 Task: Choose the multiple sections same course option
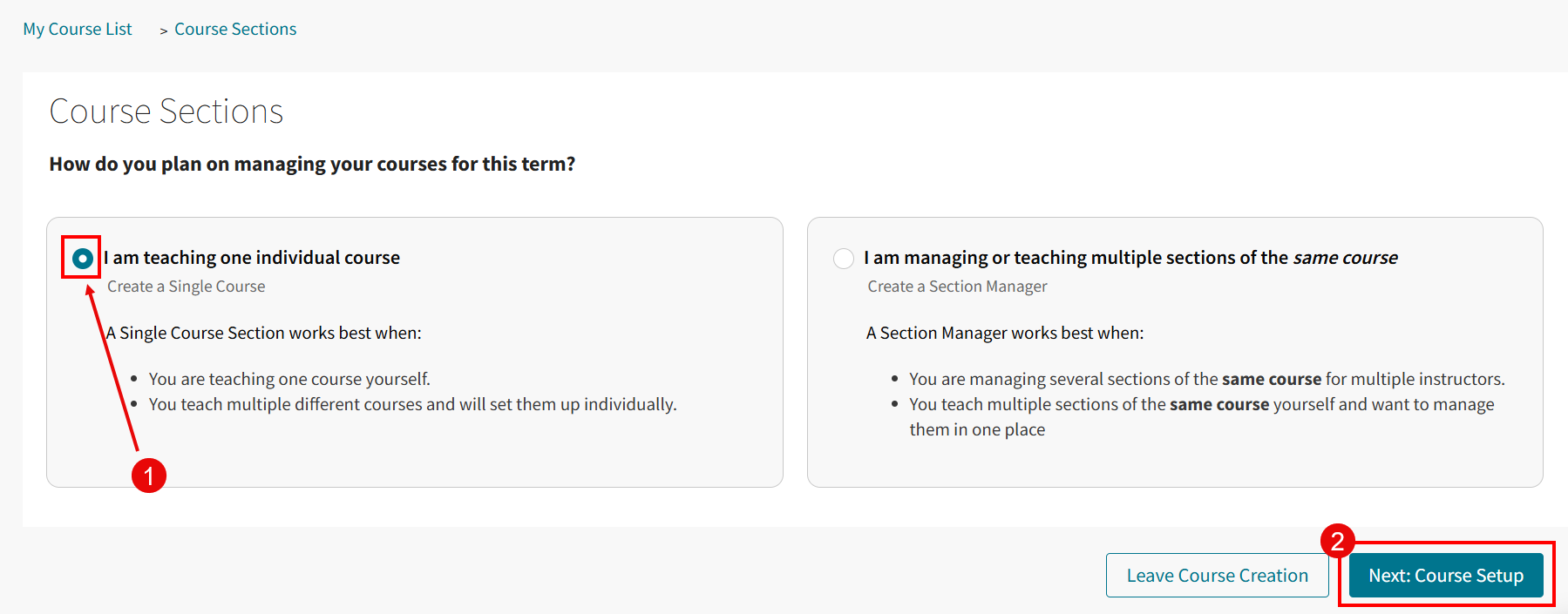(x=843, y=258)
